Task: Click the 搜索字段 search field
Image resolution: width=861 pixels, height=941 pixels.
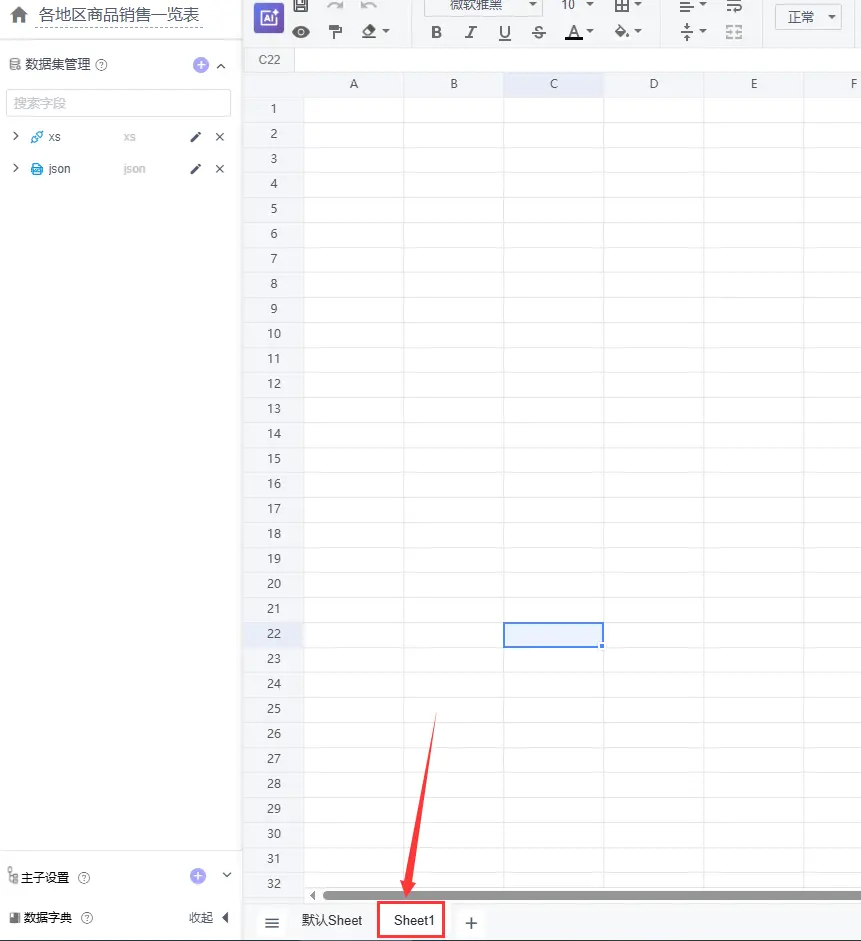Action: pyautogui.click(x=118, y=103)
